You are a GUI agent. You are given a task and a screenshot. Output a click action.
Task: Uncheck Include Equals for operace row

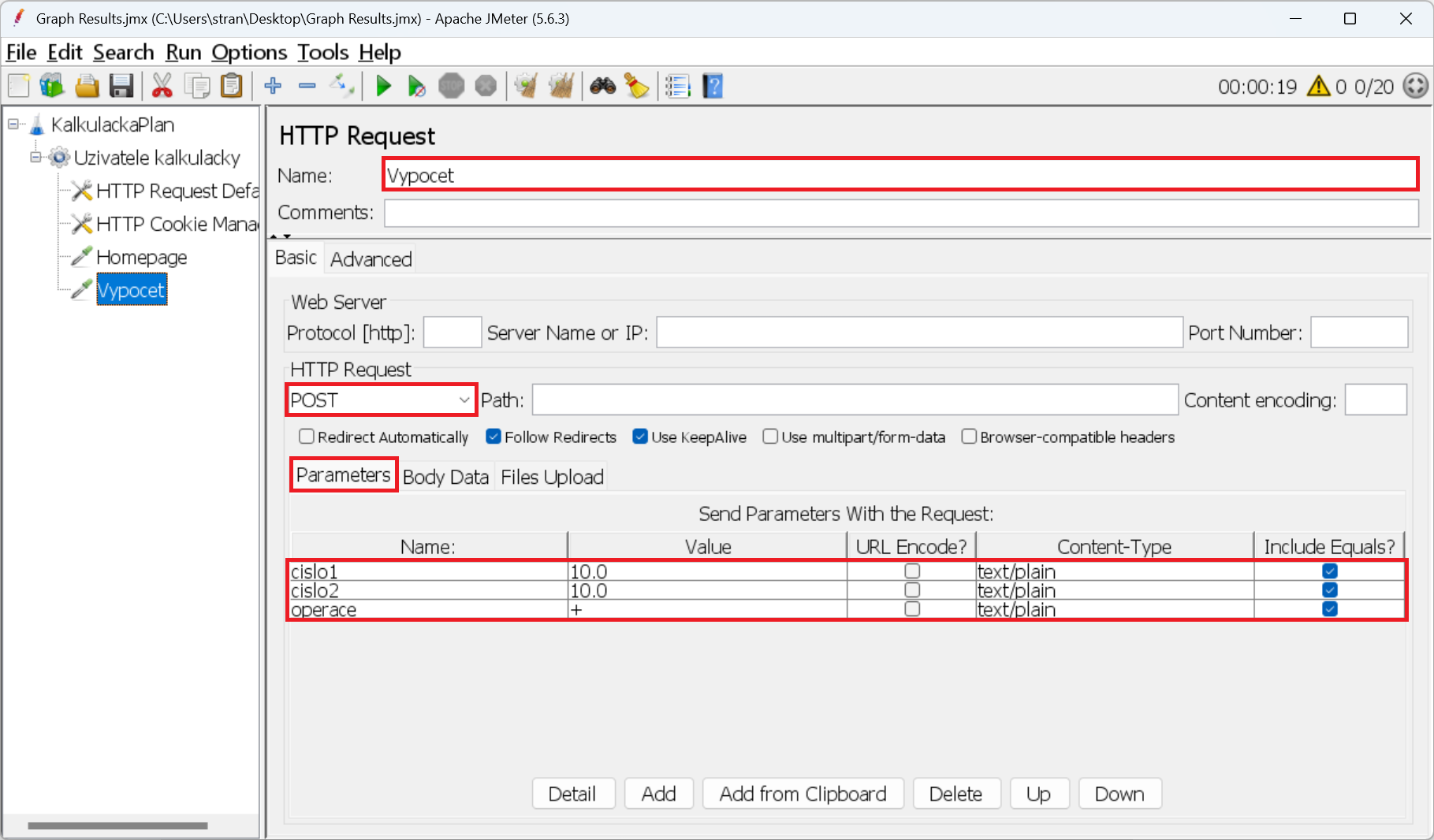click(1330, 609)
